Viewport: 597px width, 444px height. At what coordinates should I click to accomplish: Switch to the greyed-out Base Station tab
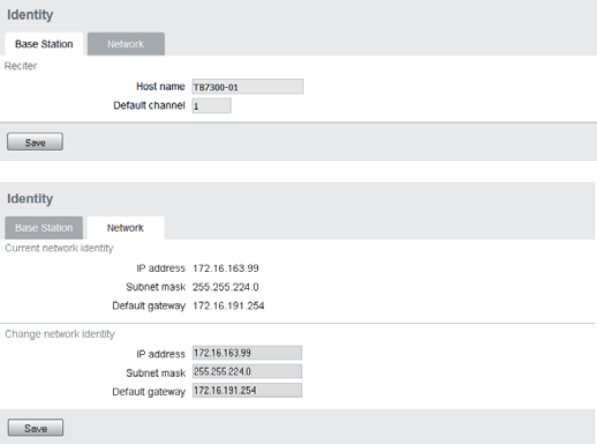pos(44,228)
